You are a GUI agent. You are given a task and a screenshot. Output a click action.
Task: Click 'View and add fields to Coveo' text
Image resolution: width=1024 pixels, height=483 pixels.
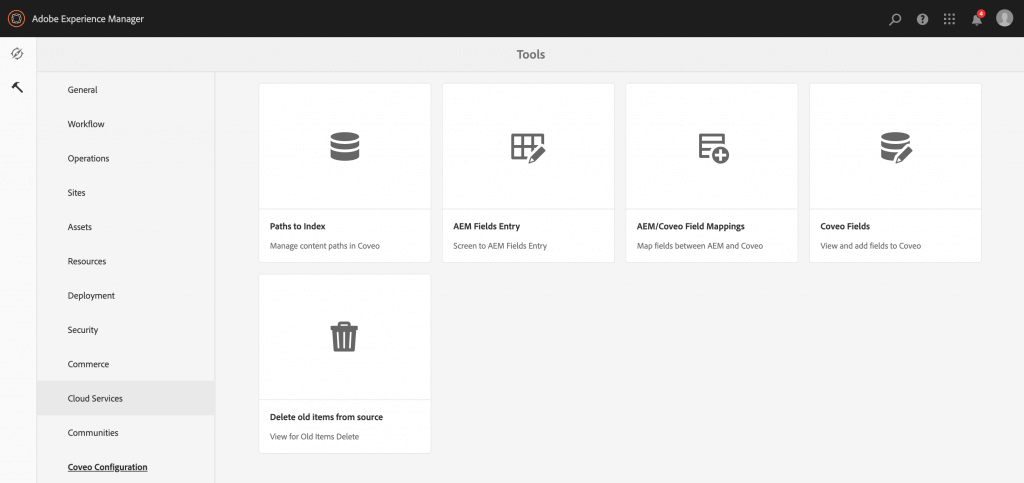871,246
